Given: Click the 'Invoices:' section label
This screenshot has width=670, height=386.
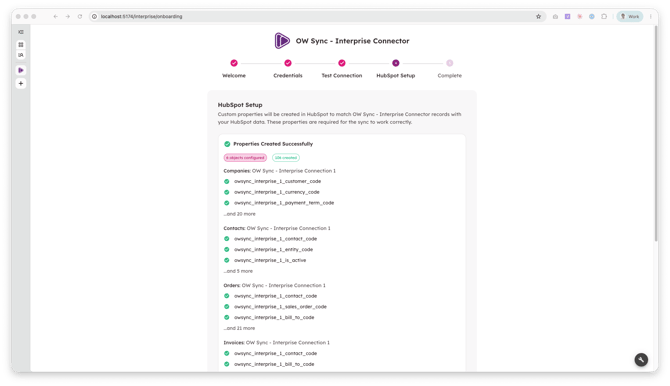Looking at the screenshot, I should [234, 342].
